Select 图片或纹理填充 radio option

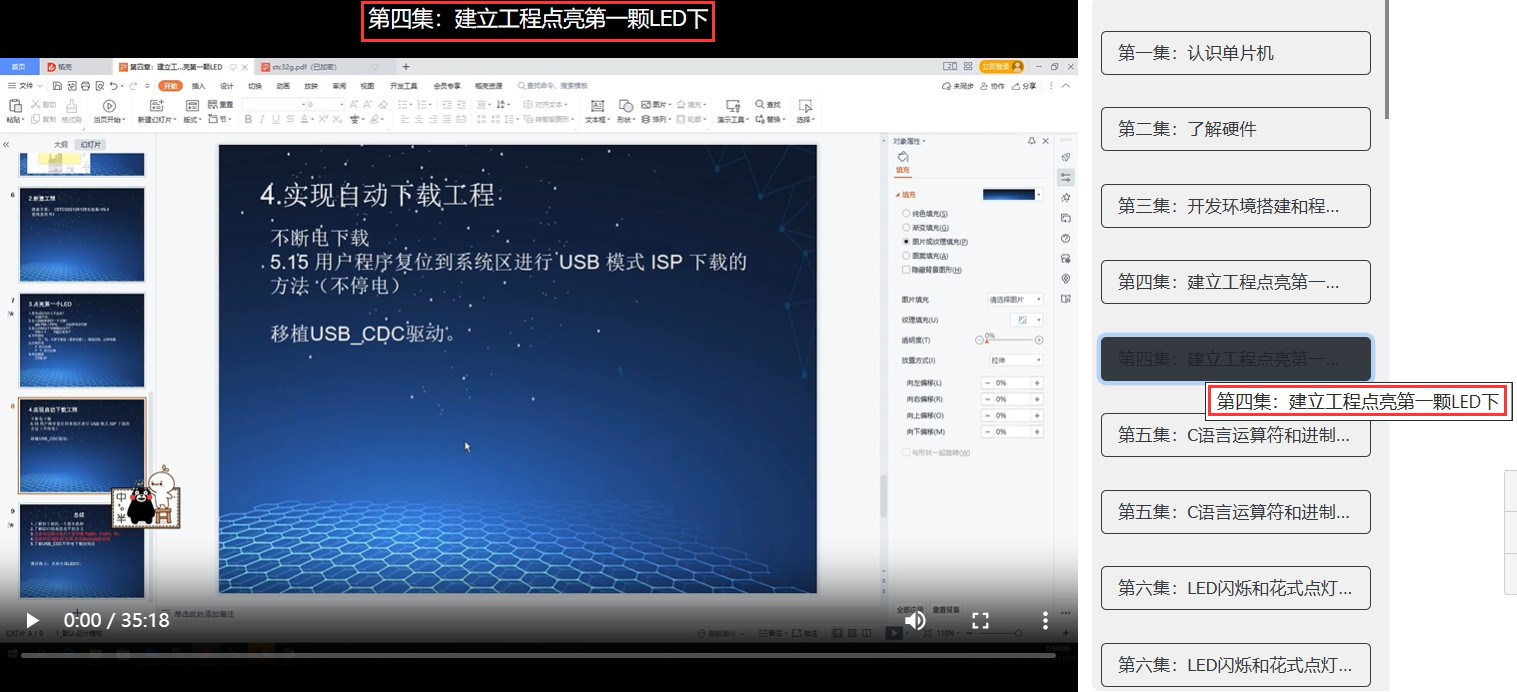tap(906, 242)
